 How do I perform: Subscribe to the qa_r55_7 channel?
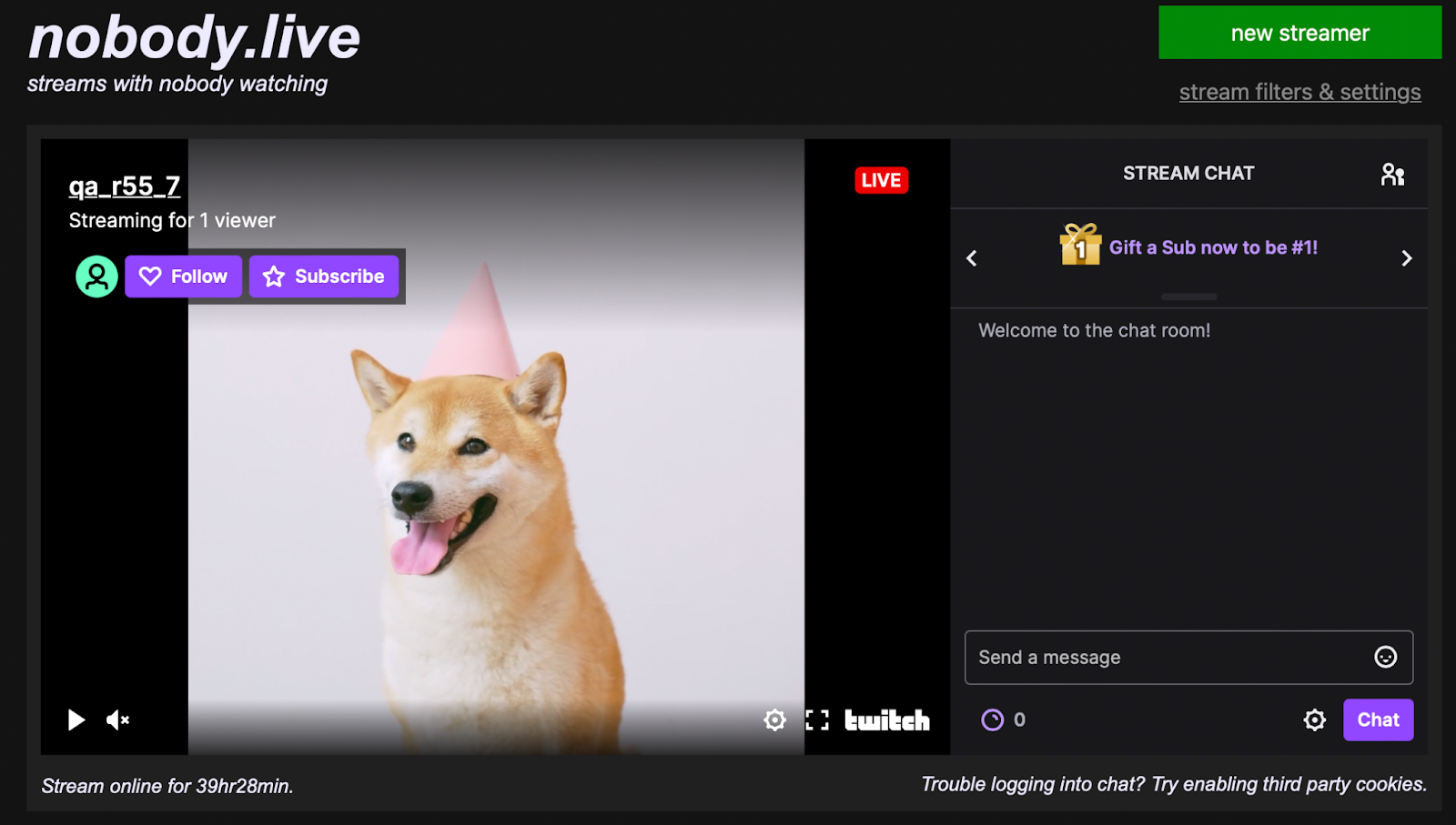(324, 277)
